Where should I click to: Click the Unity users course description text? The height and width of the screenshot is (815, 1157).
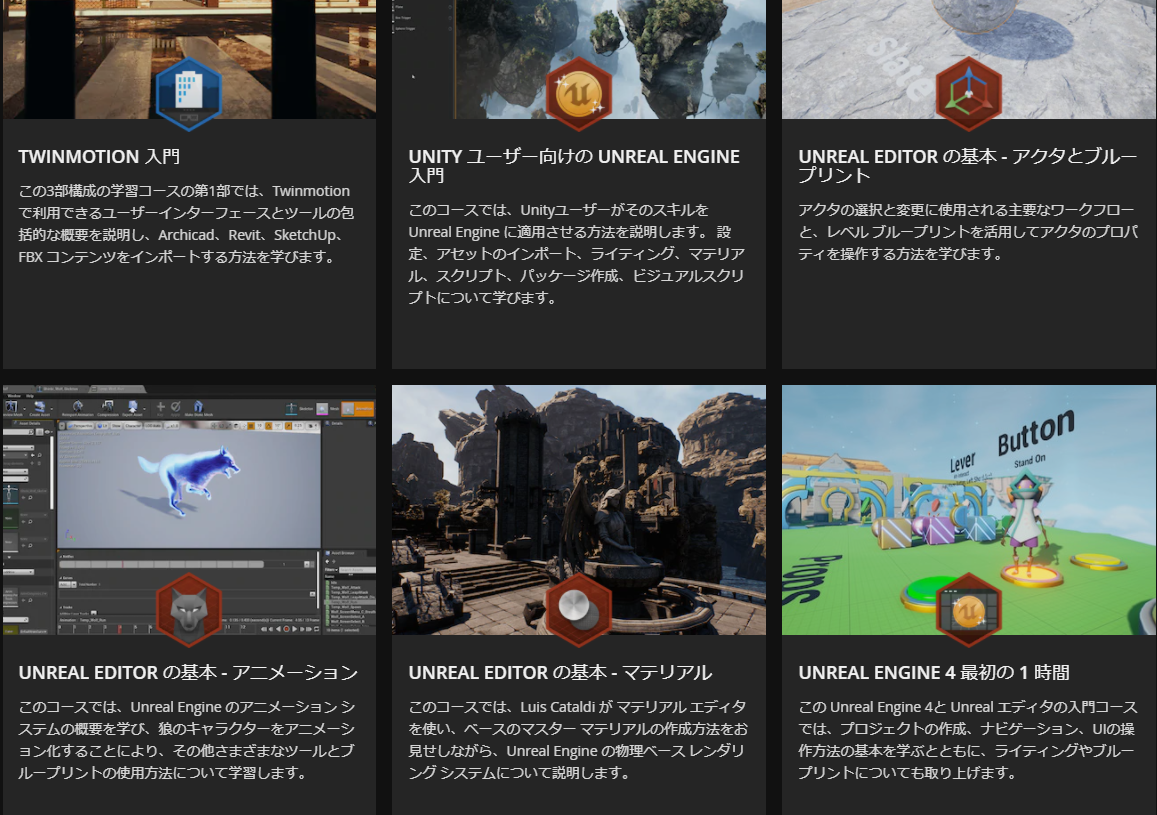(577, 254)
